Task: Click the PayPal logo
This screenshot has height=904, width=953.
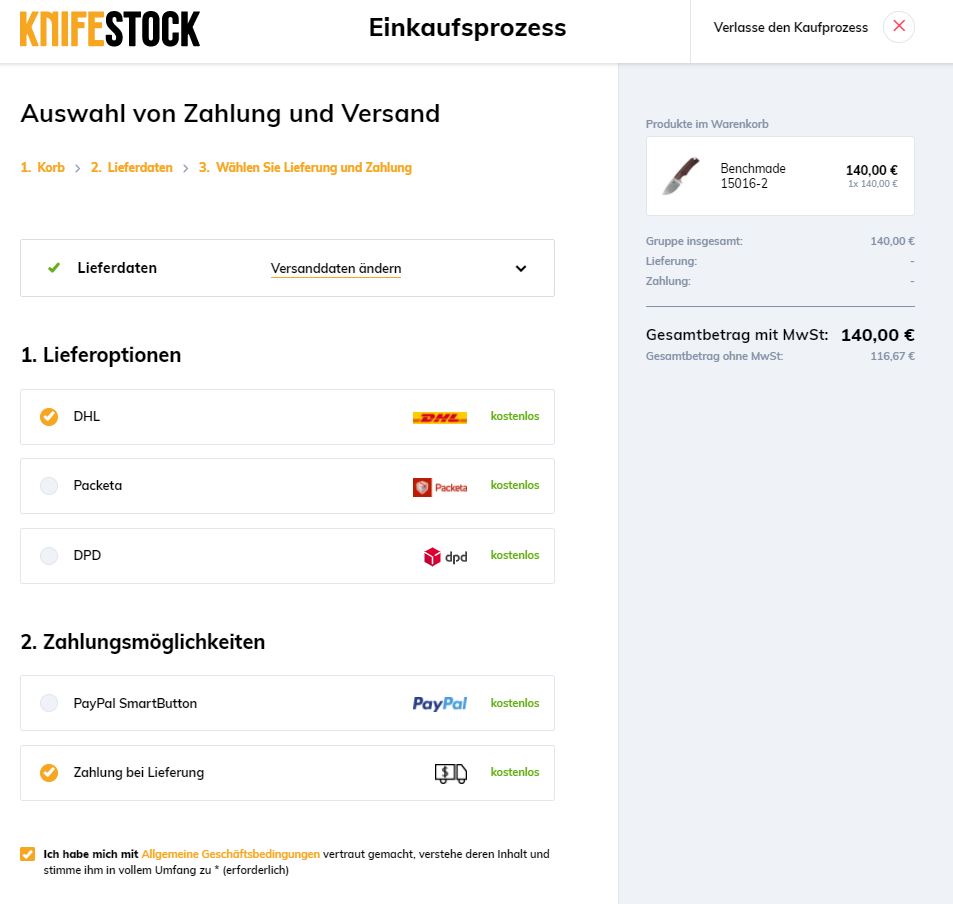Action: pyautogui.click(x=440, y=704)
